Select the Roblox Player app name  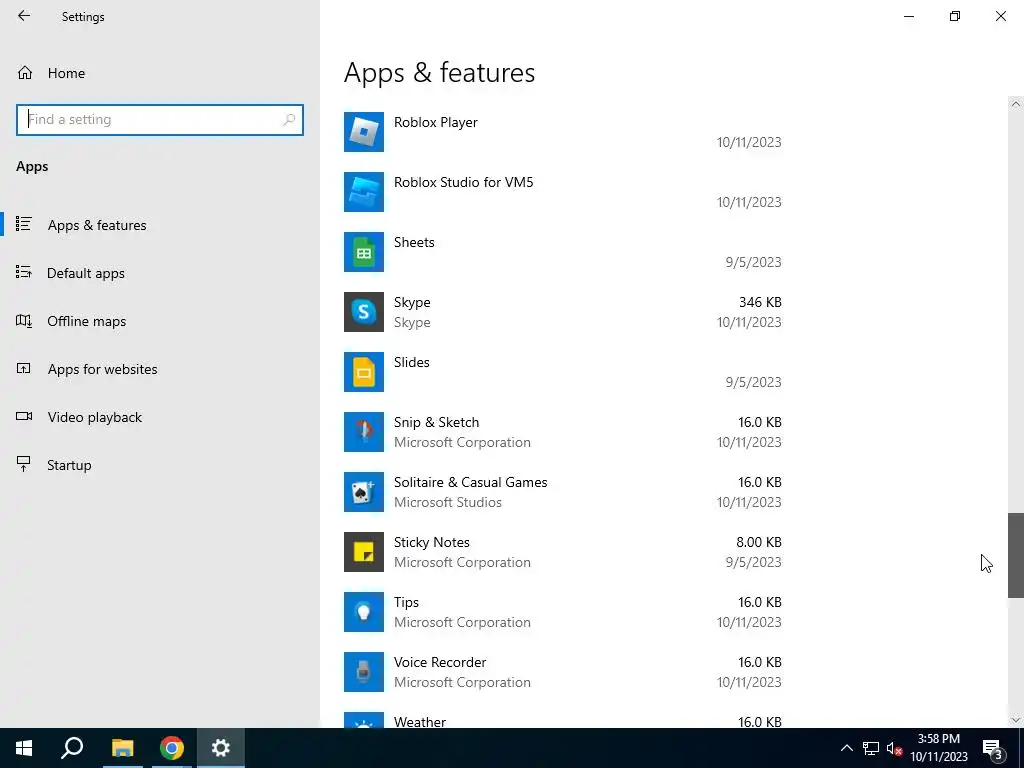click(x=436, y=122)
